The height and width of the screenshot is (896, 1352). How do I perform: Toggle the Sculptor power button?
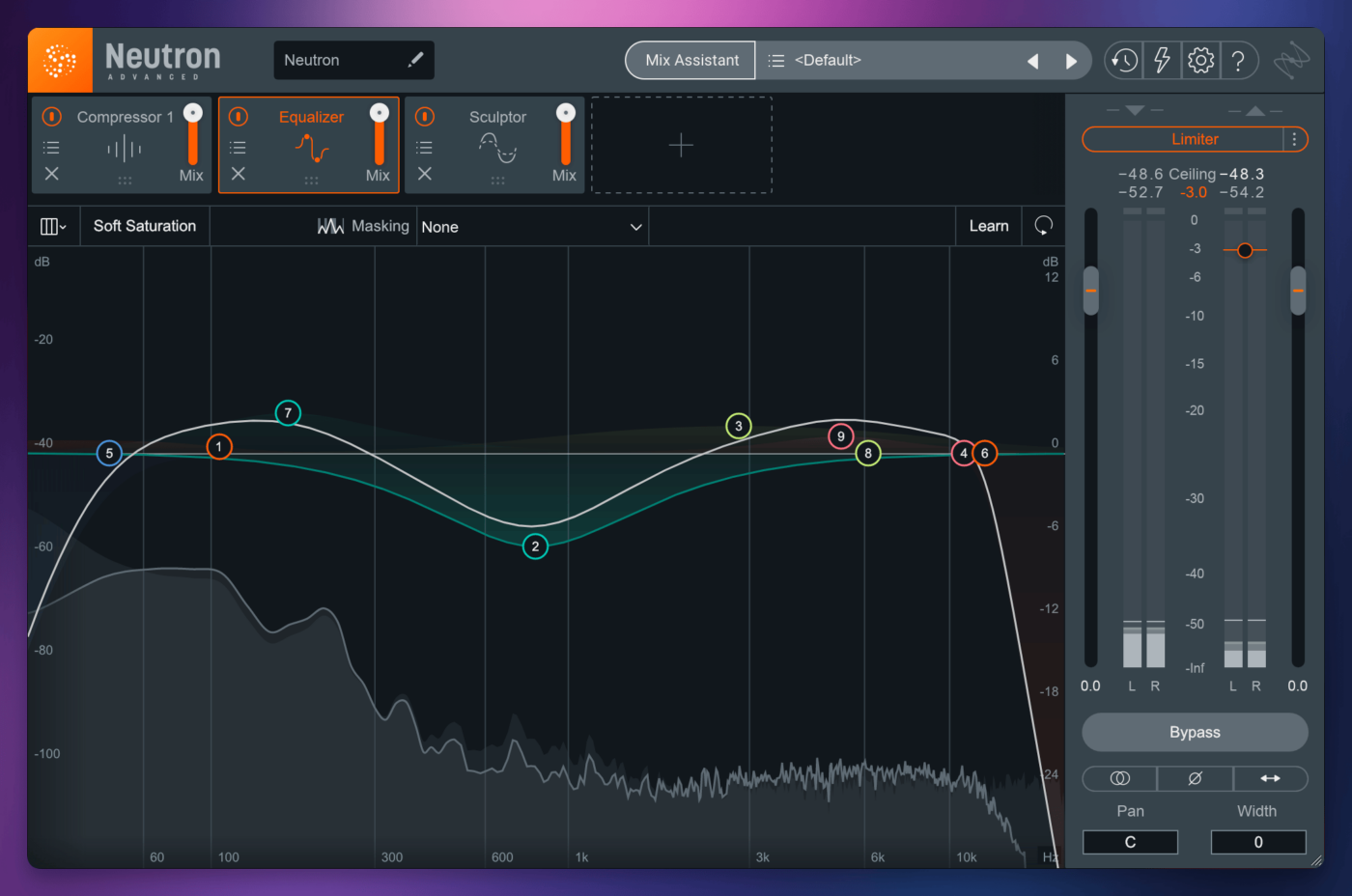[x=425, y=116]
